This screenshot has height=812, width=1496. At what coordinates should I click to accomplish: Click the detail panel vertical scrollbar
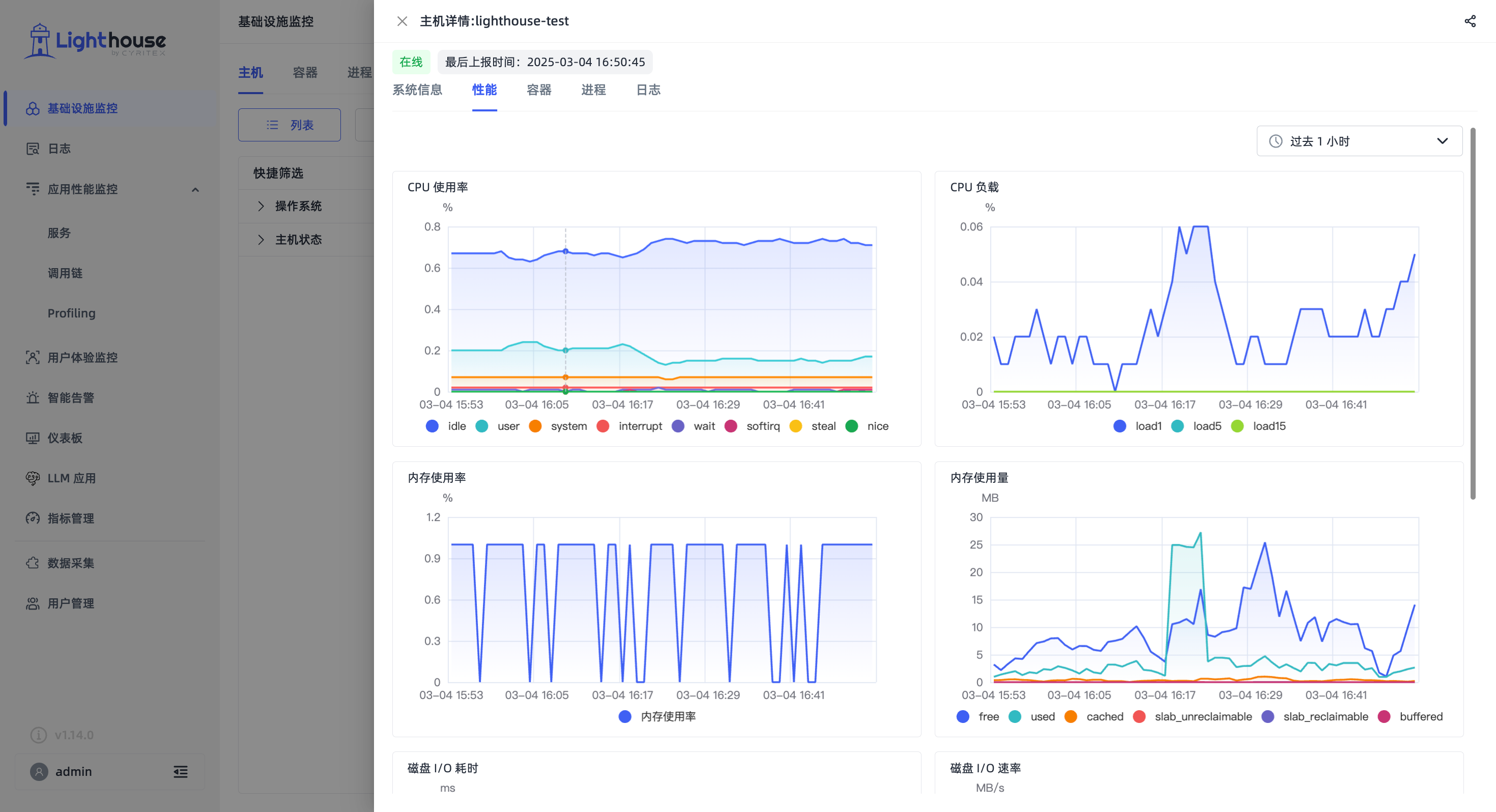[x=1473, y=313]
